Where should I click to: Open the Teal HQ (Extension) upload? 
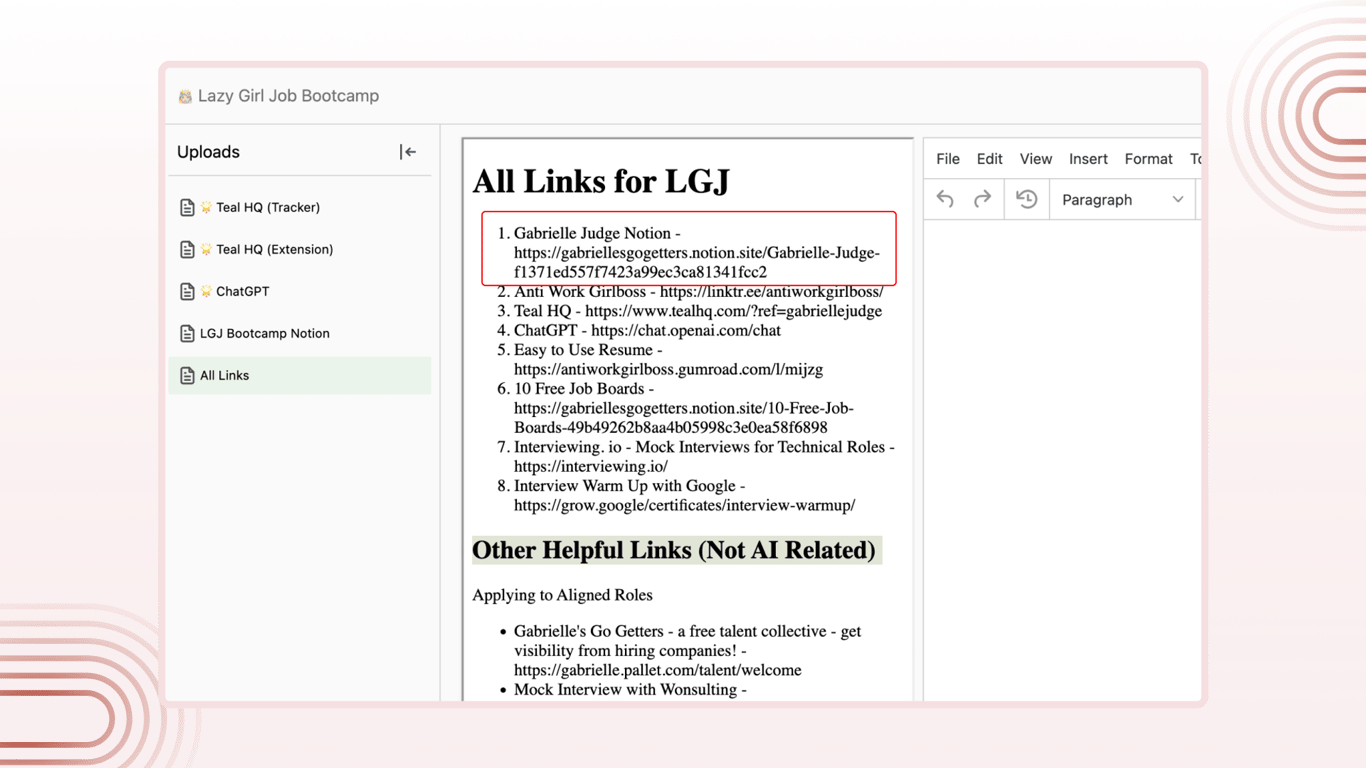pos(300,250)
